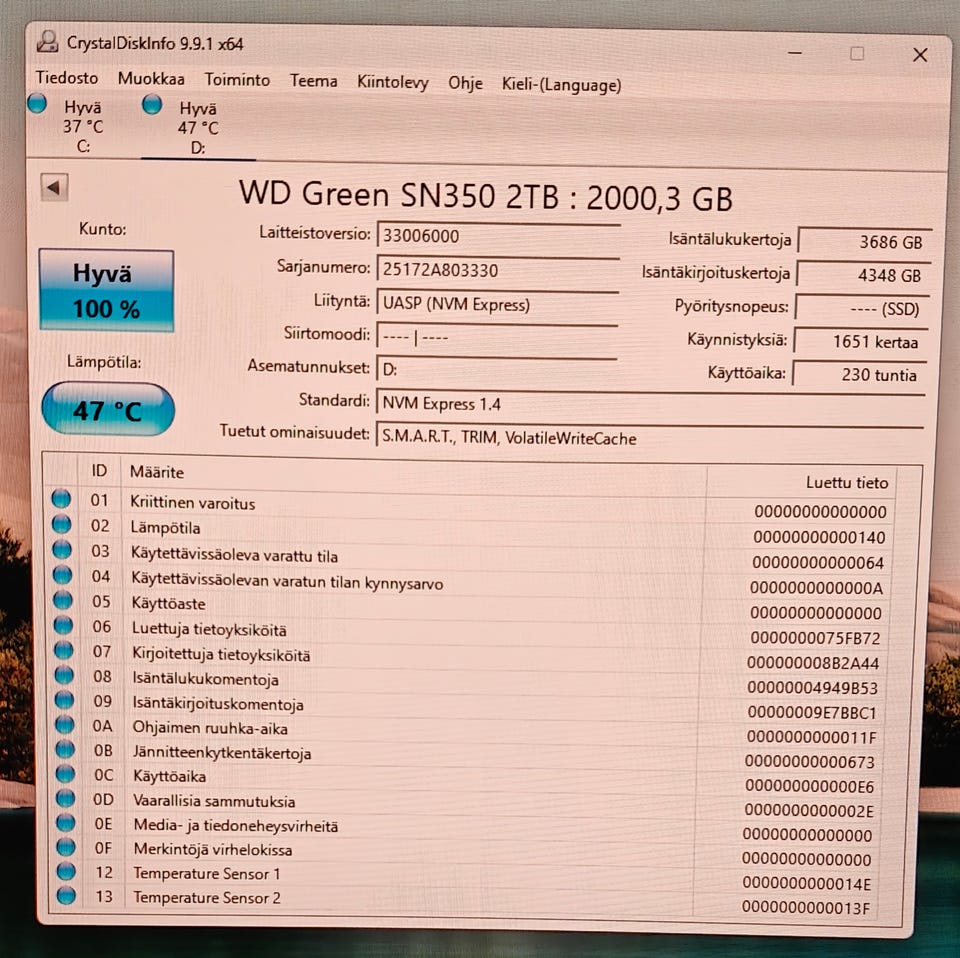Click the Hyvä 100 % health status button
960x958 pixels.
(x=107, y=291)
